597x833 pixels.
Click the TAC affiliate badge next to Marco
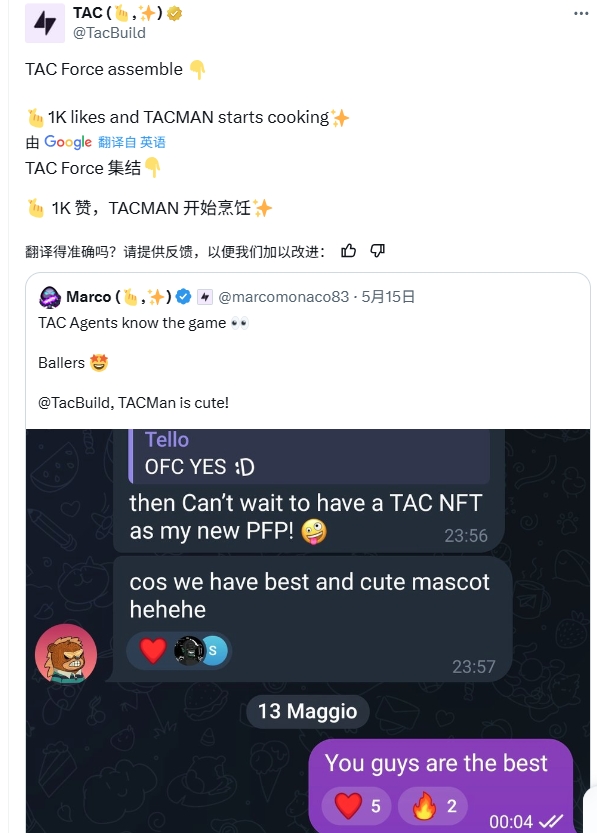tap(204, 297)
